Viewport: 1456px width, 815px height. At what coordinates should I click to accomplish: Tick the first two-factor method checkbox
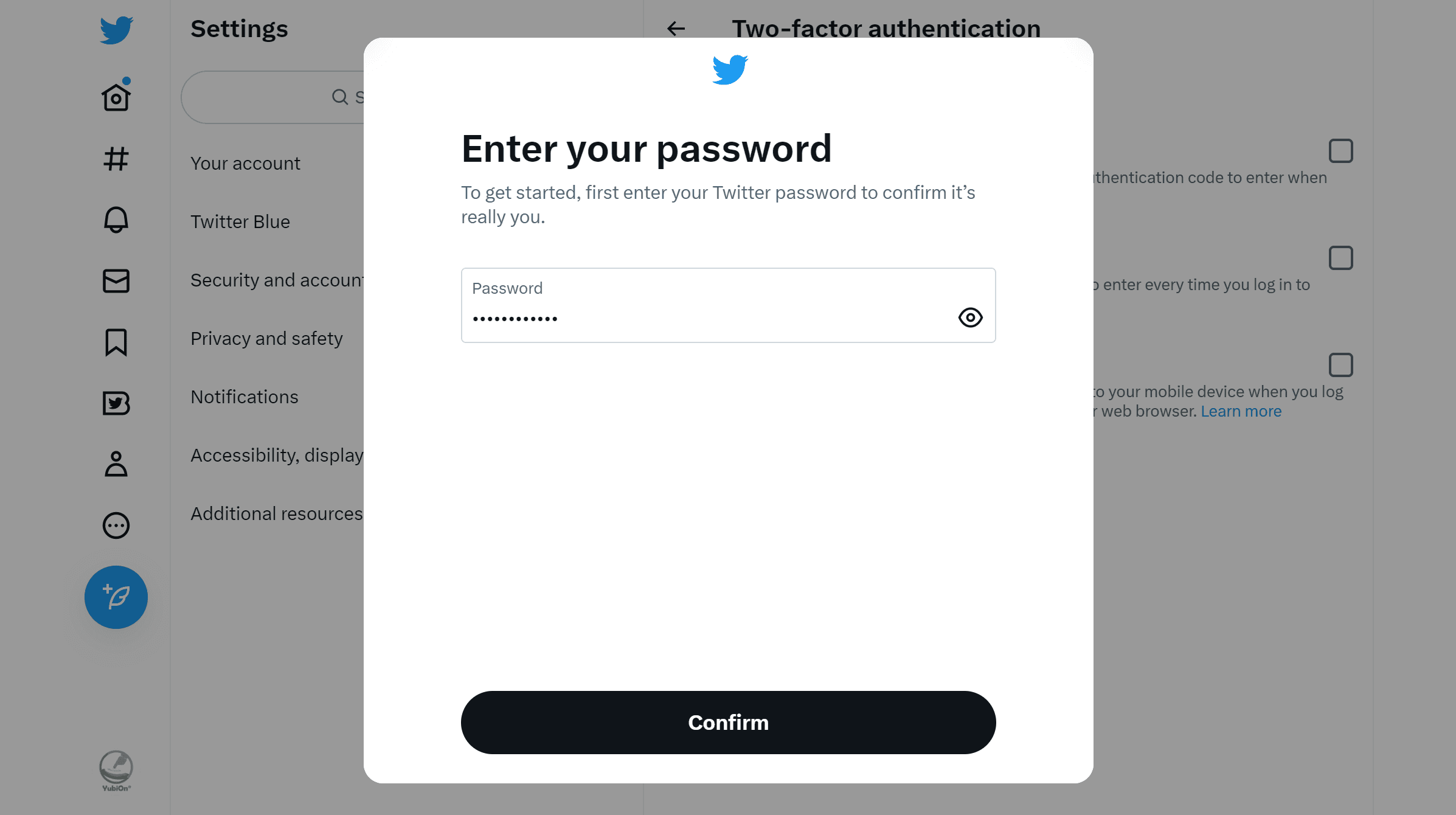click(x=1341, y=151)
